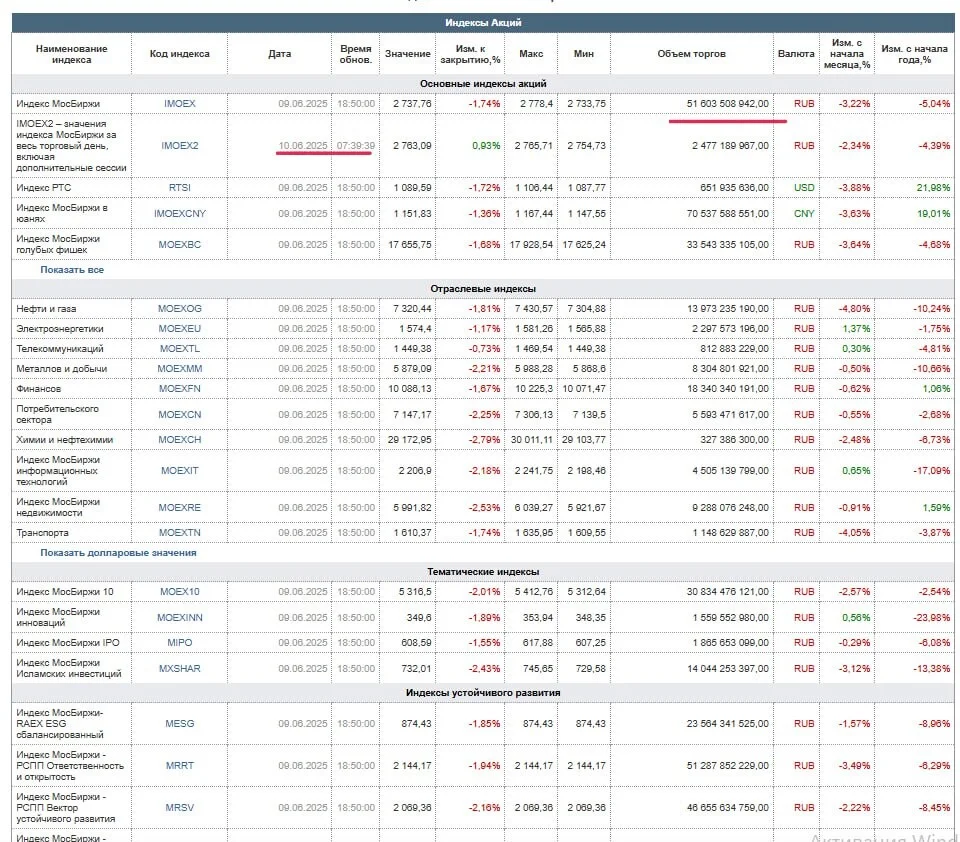Open the MOEXRE real estate link
The width and height of the screenshot is (960, 842).
[x=179, y=508]
